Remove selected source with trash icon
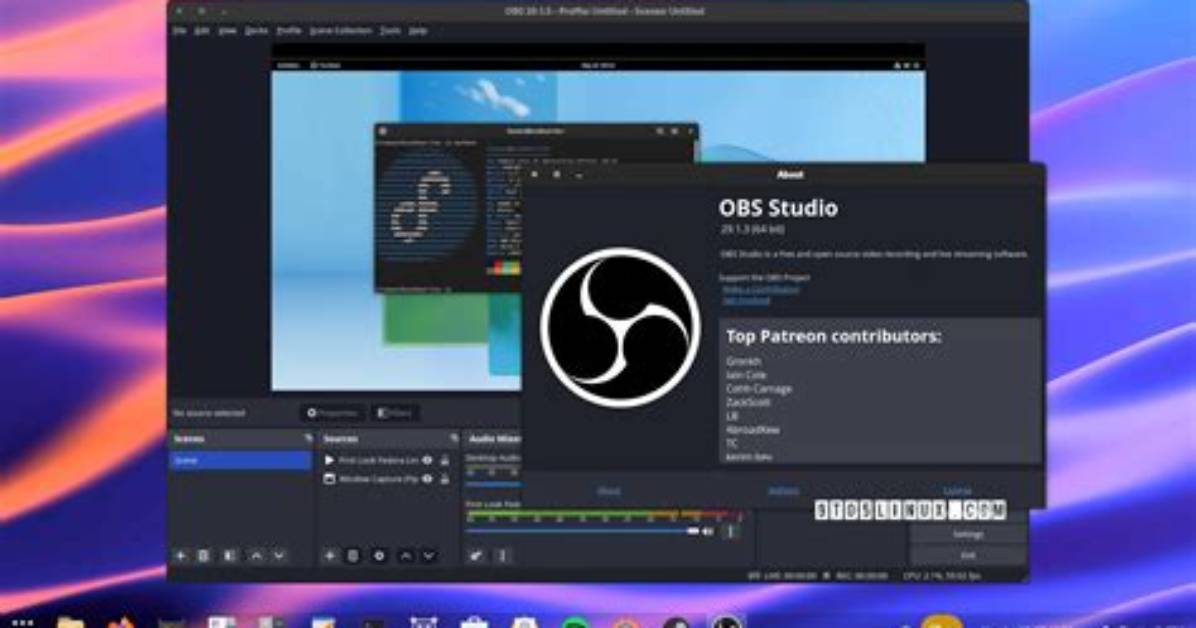The height and width of the screenshot is (628, 1196). tap(352, 556)
